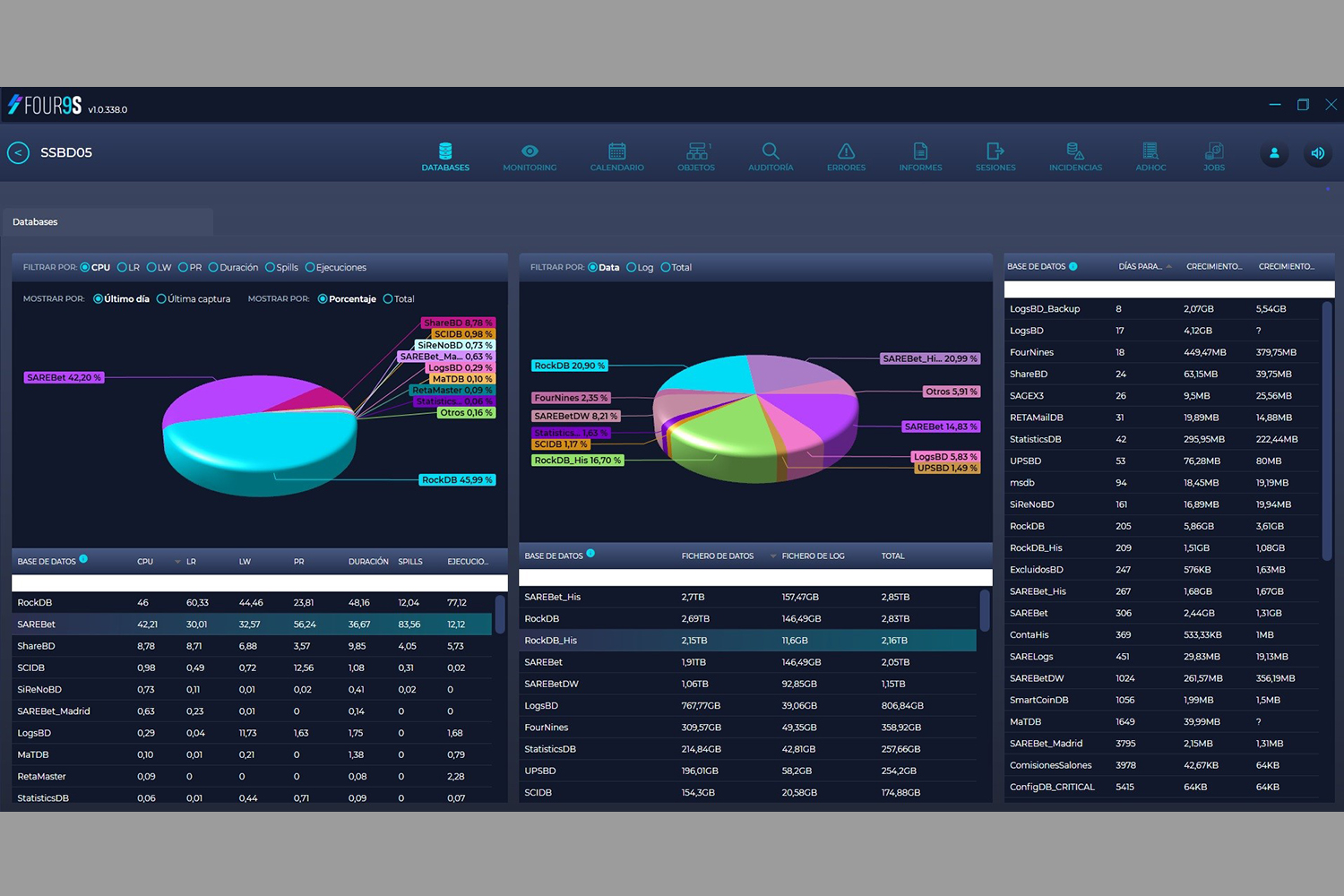Open Auditoría magnifier icon
The width and height of the screenshot is (1344, 896).
pos(771,151)
